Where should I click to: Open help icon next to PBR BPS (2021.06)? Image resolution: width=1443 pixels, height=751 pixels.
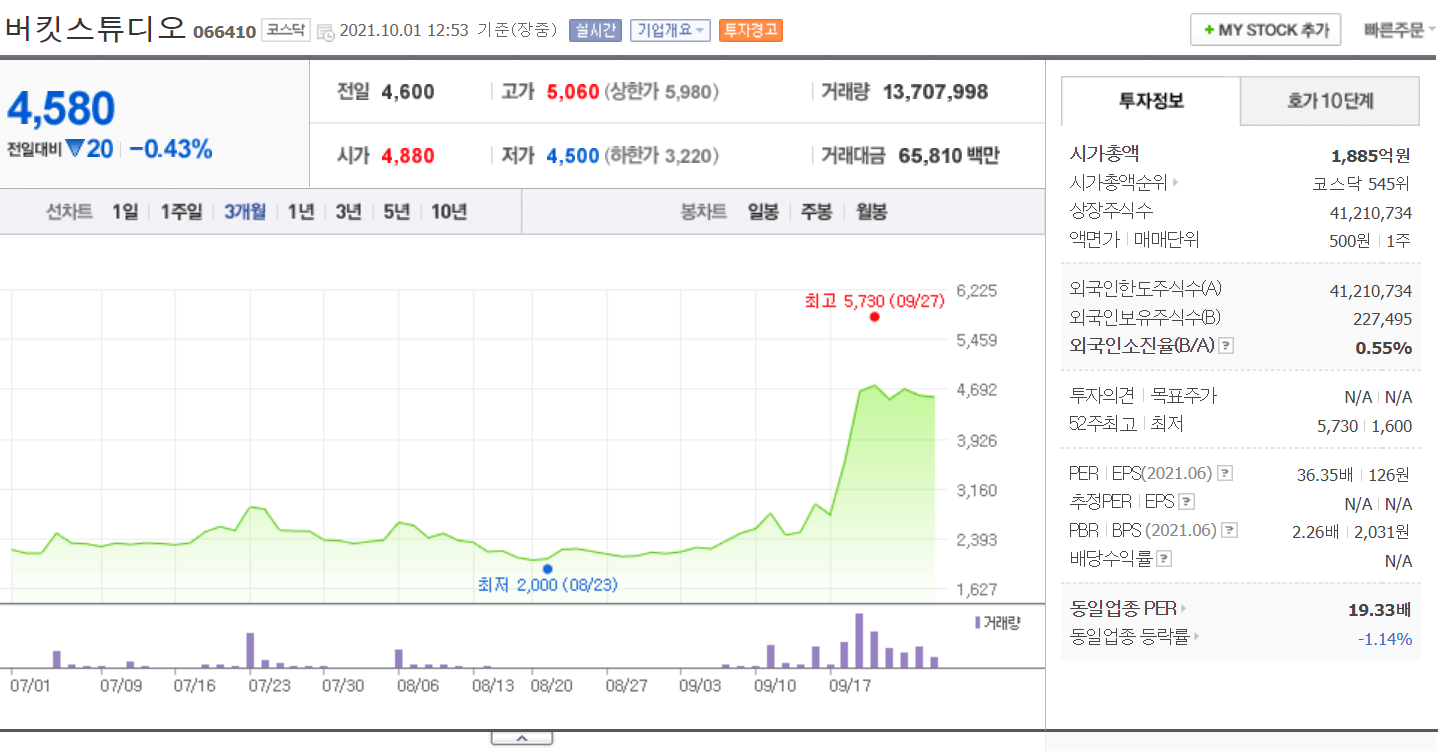click(x=1230, y=531)
